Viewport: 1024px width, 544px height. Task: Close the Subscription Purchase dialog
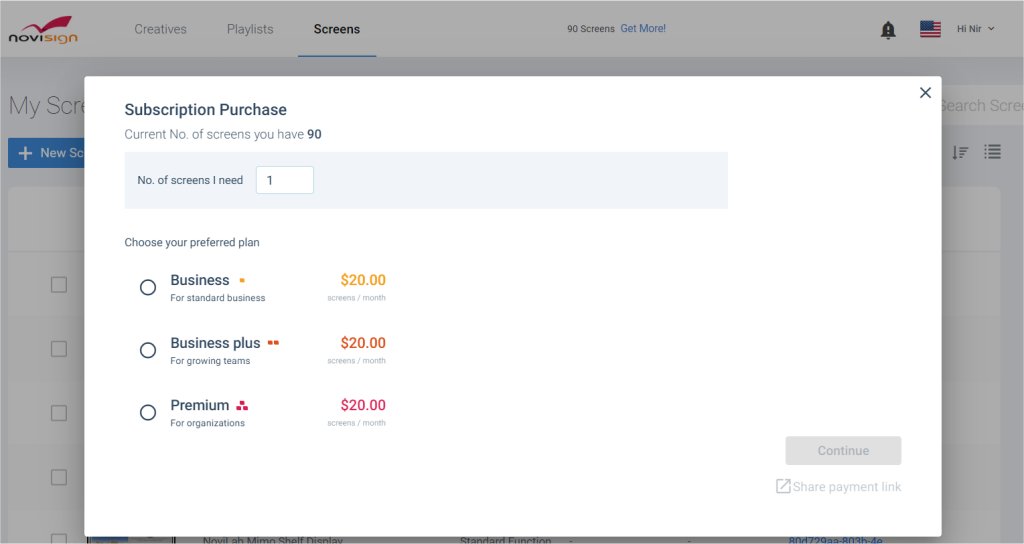click(925, 93)
